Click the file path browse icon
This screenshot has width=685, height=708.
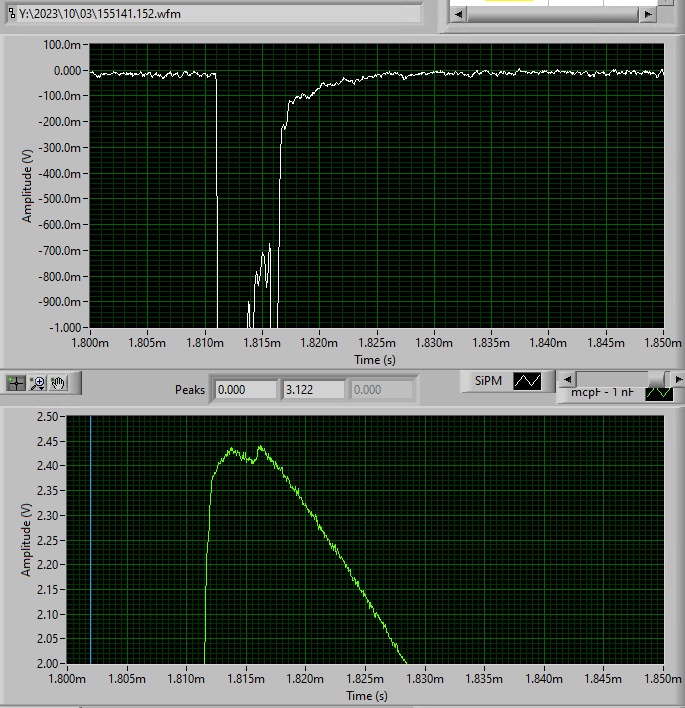pos(12,13)
